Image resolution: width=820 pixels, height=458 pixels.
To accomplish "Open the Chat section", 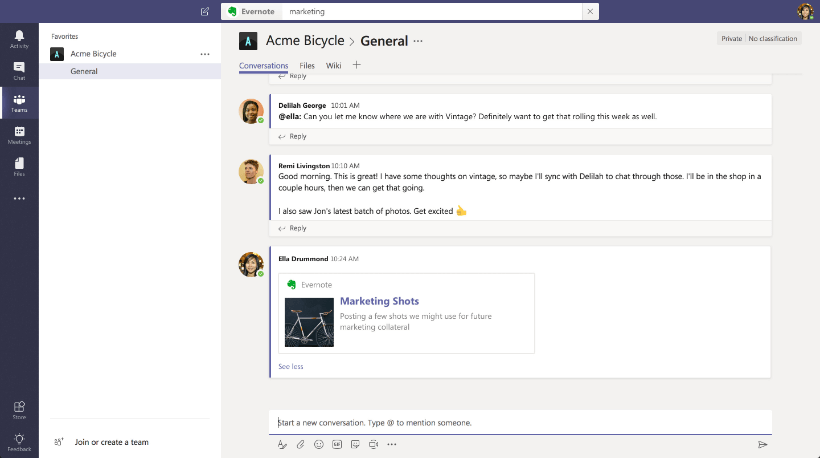I will point(19,70).
